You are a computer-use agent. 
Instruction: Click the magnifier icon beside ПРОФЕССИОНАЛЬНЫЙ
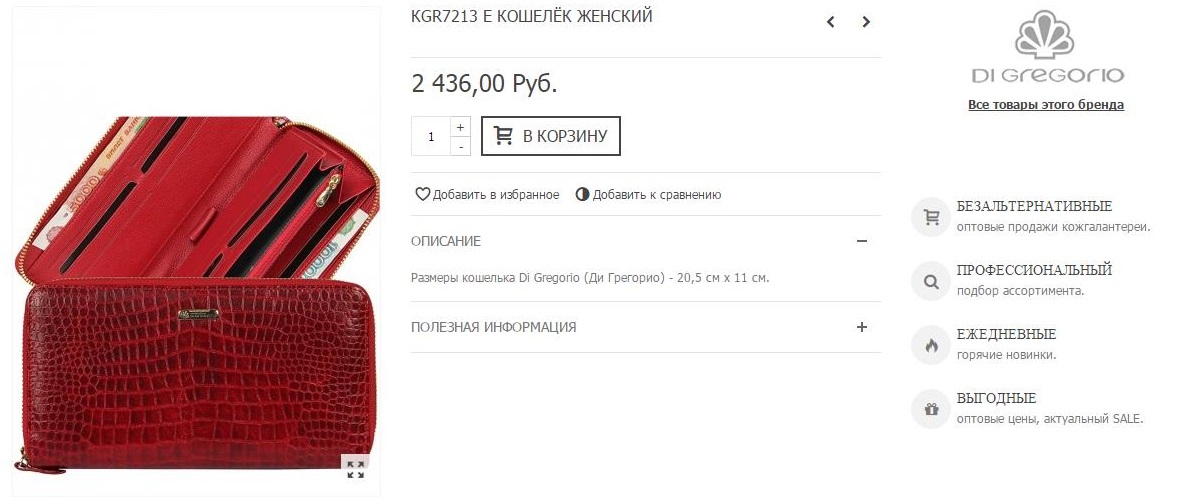(930, 281)
